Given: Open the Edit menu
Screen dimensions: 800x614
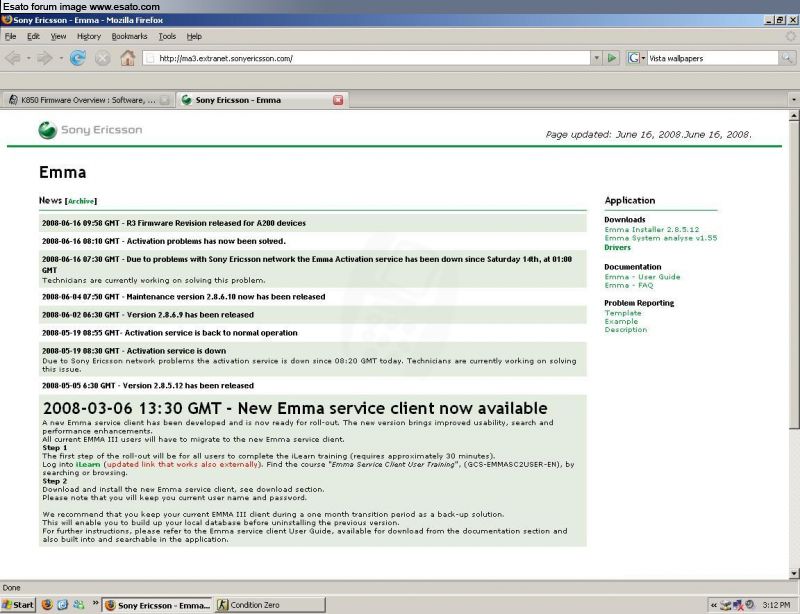Looking at the screenshot, I should 33,36.
